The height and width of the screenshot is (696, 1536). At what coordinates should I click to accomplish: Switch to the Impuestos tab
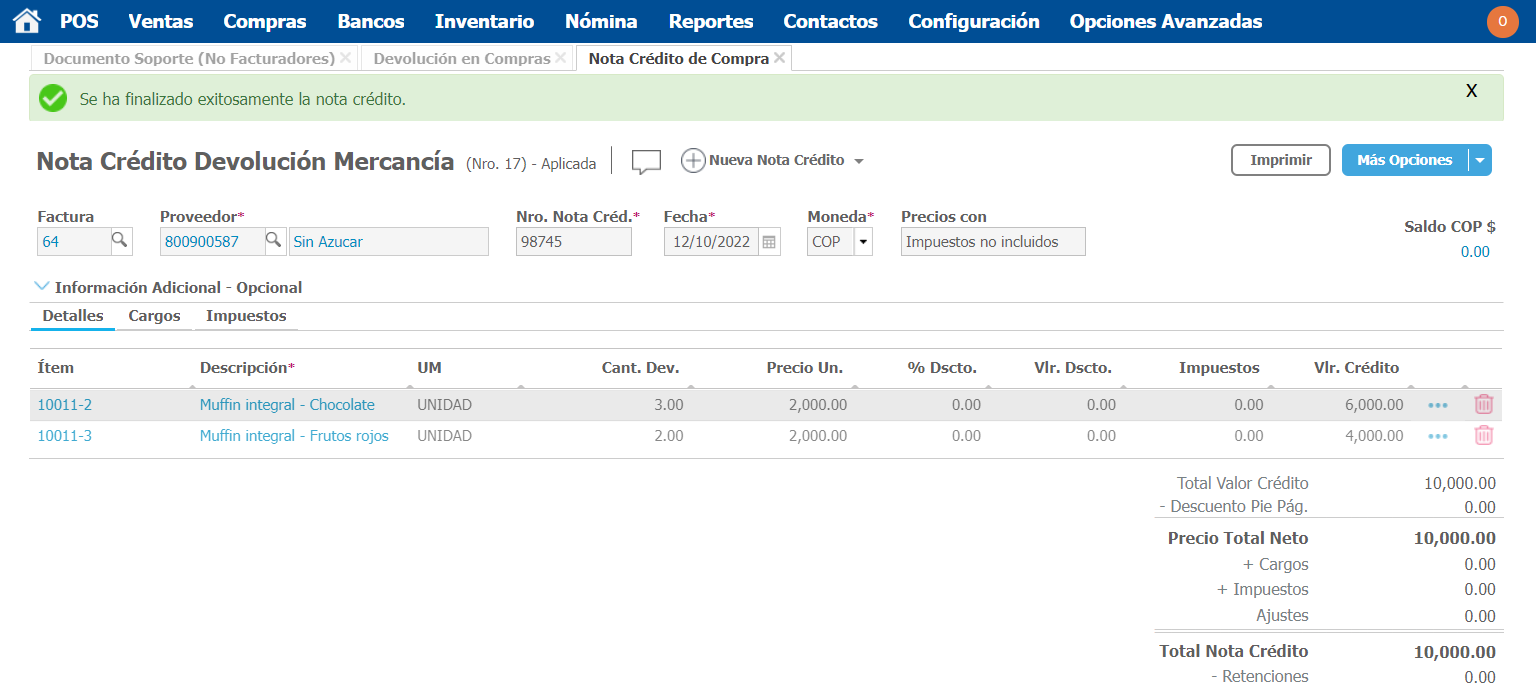click(x=246, y=316)
